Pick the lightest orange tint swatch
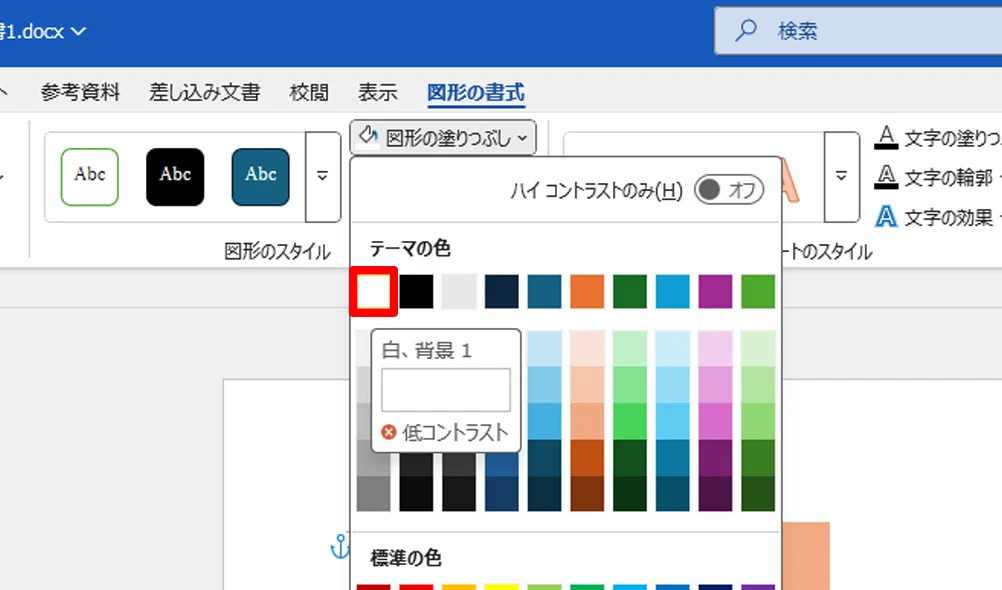 tap(587, 348)
